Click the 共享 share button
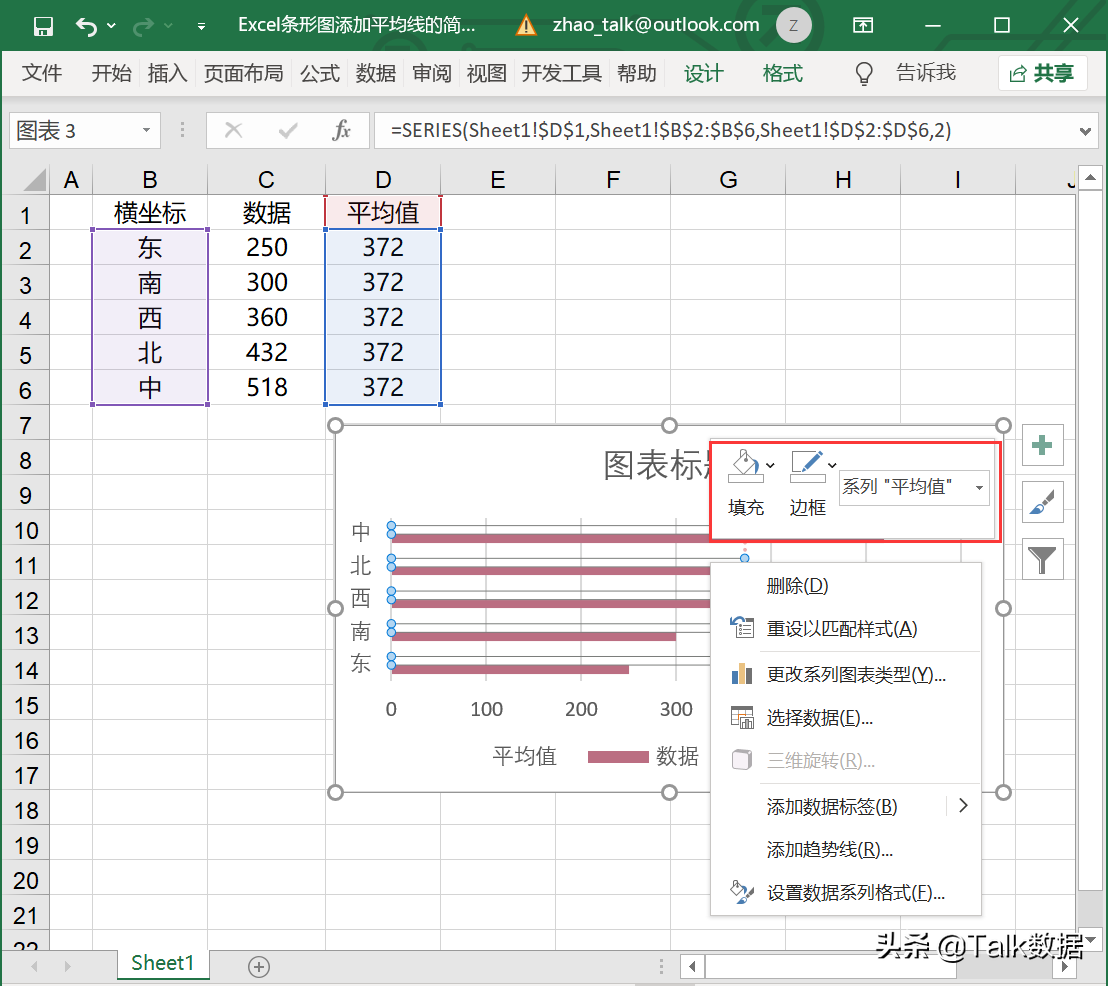Image resolution: width=1108 pixels, height=986 pixels. click(x=1042, y=73)
